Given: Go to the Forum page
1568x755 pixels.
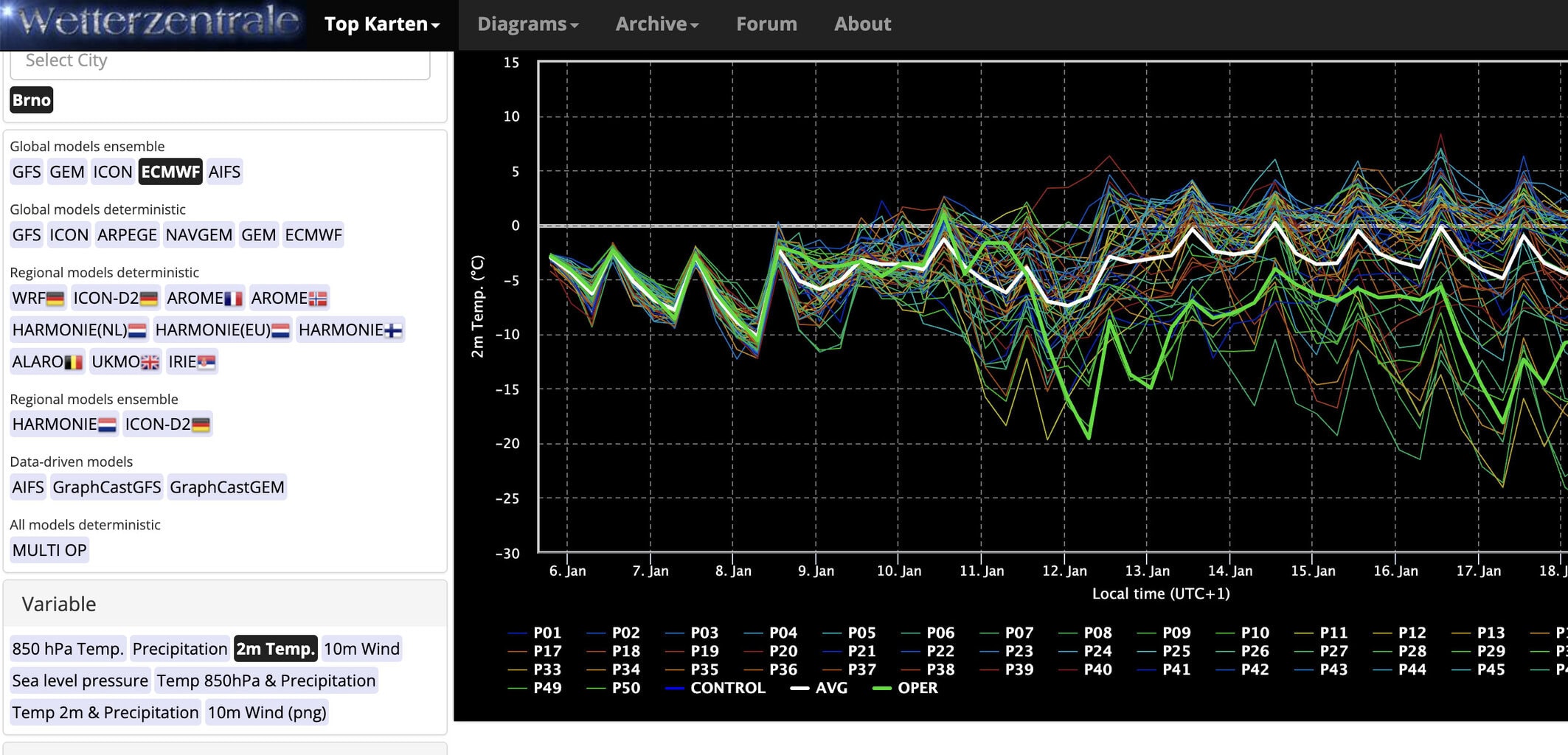Looking at the screenshot, I should coord(766,24).
